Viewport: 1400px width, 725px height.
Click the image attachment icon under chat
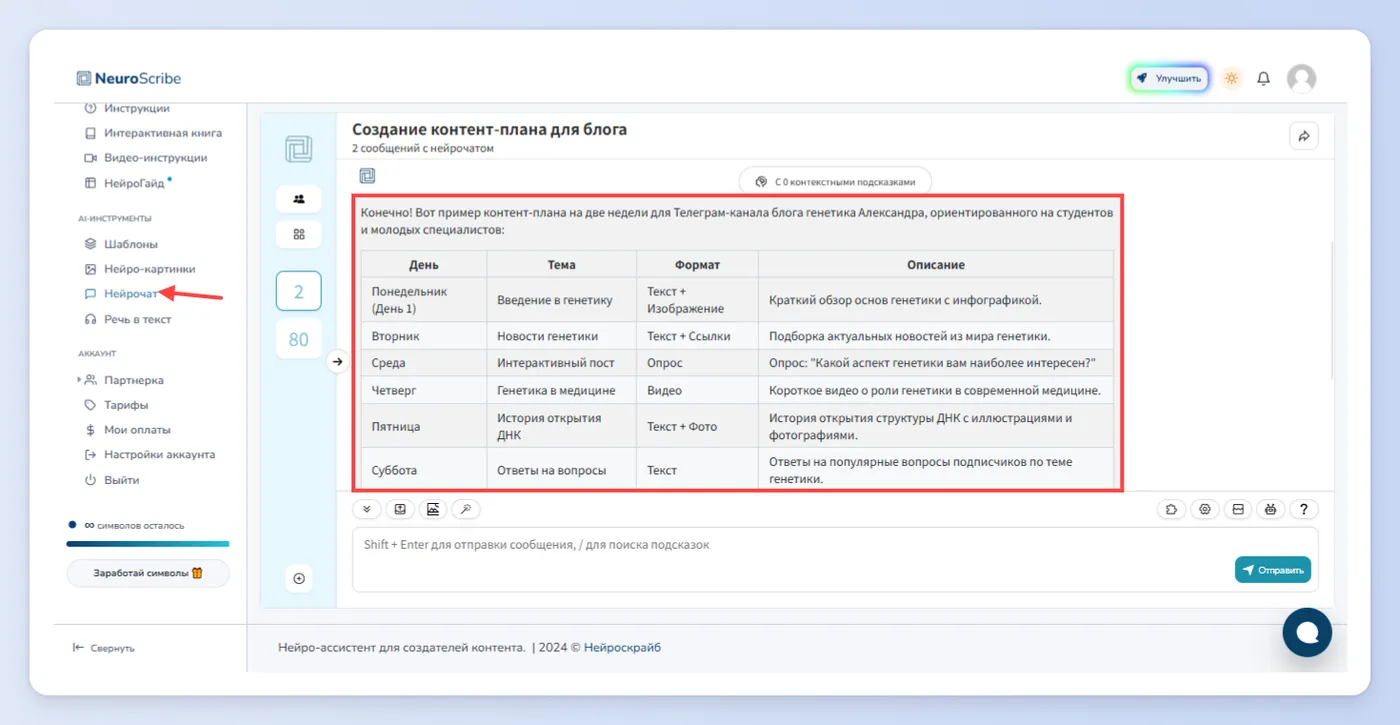pyautogui.click(x=433, y=509)
